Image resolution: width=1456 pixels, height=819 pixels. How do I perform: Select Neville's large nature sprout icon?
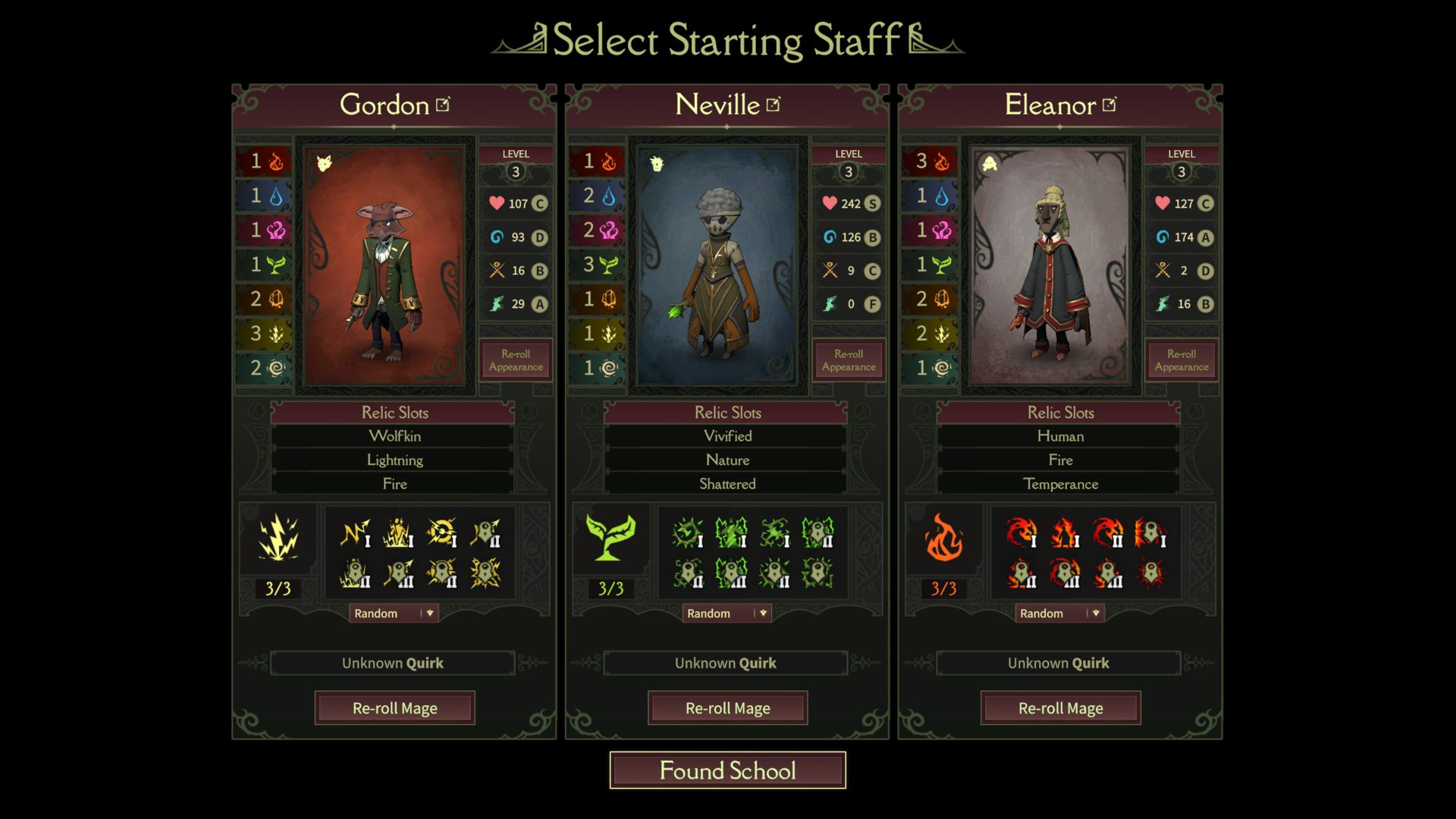click(x=610, y=538)
